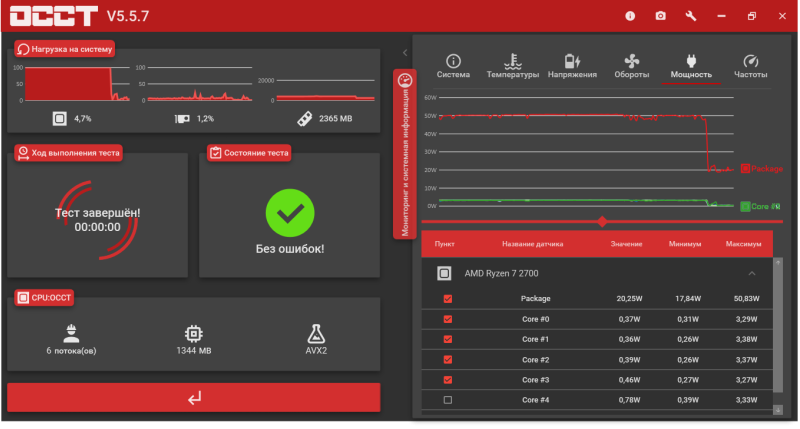This screenshot has width=800, height=429.
Task: Click the AVX2 flask icon
Action: coord(317,333)
